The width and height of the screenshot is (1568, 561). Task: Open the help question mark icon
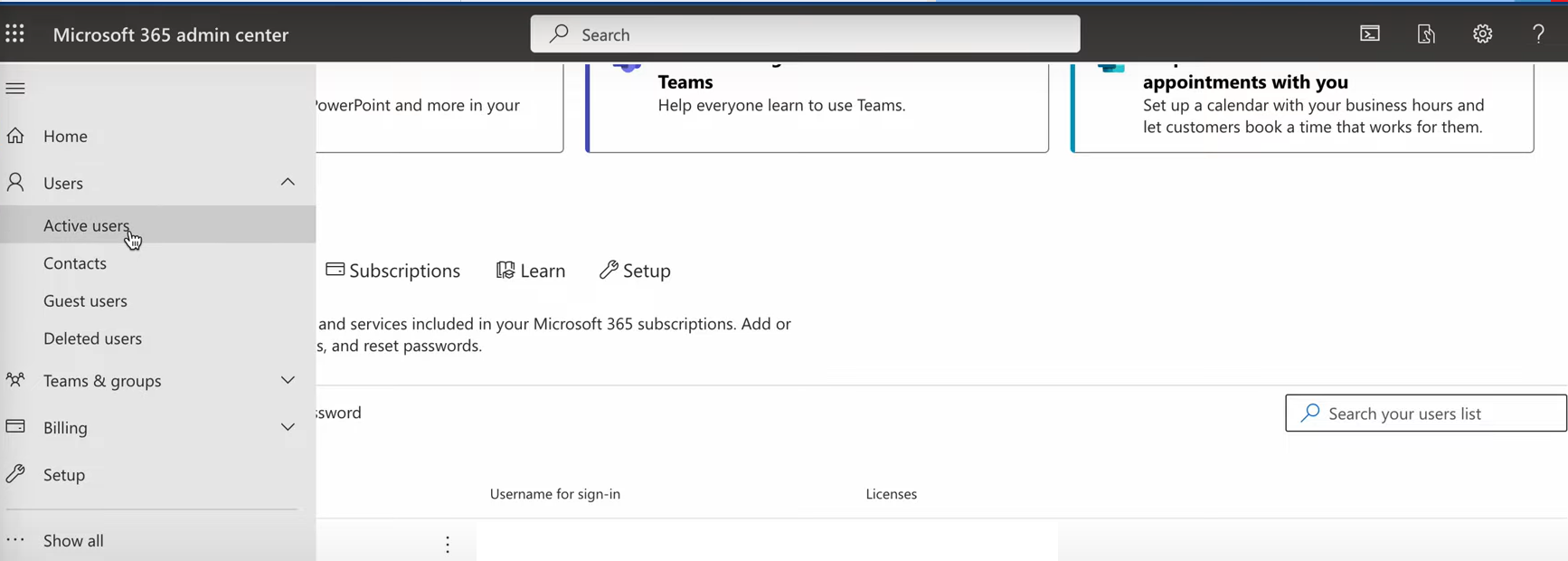pos(1538,34)
